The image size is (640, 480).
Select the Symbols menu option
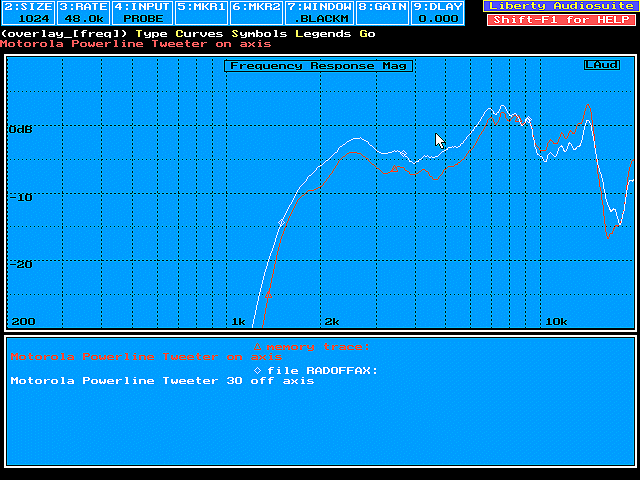[259, 34]
